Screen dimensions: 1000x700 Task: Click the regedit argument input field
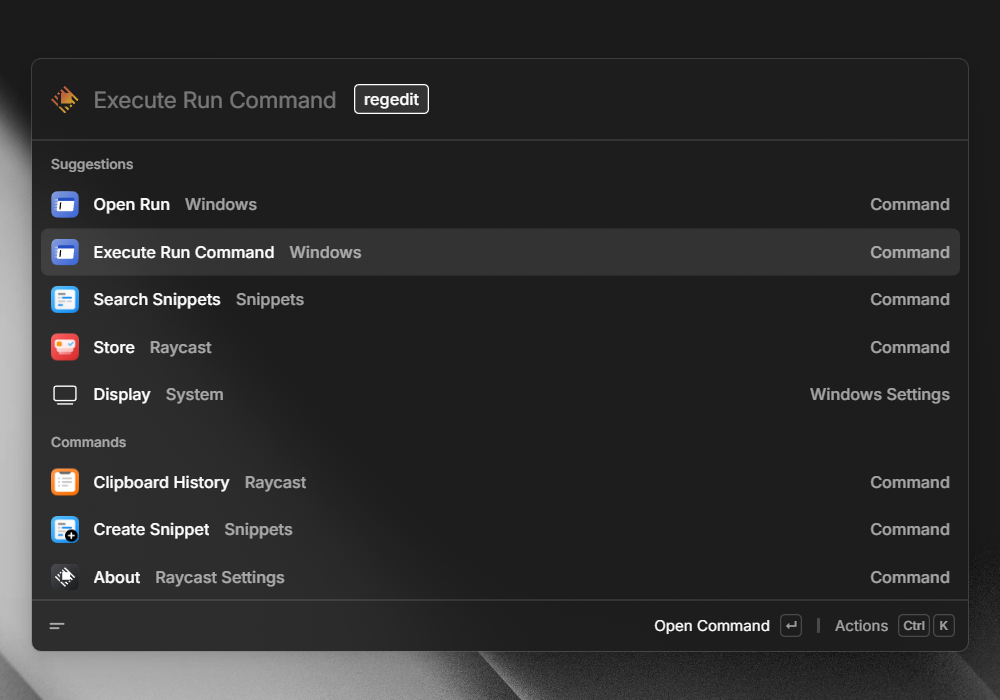(x=391, y=100)
